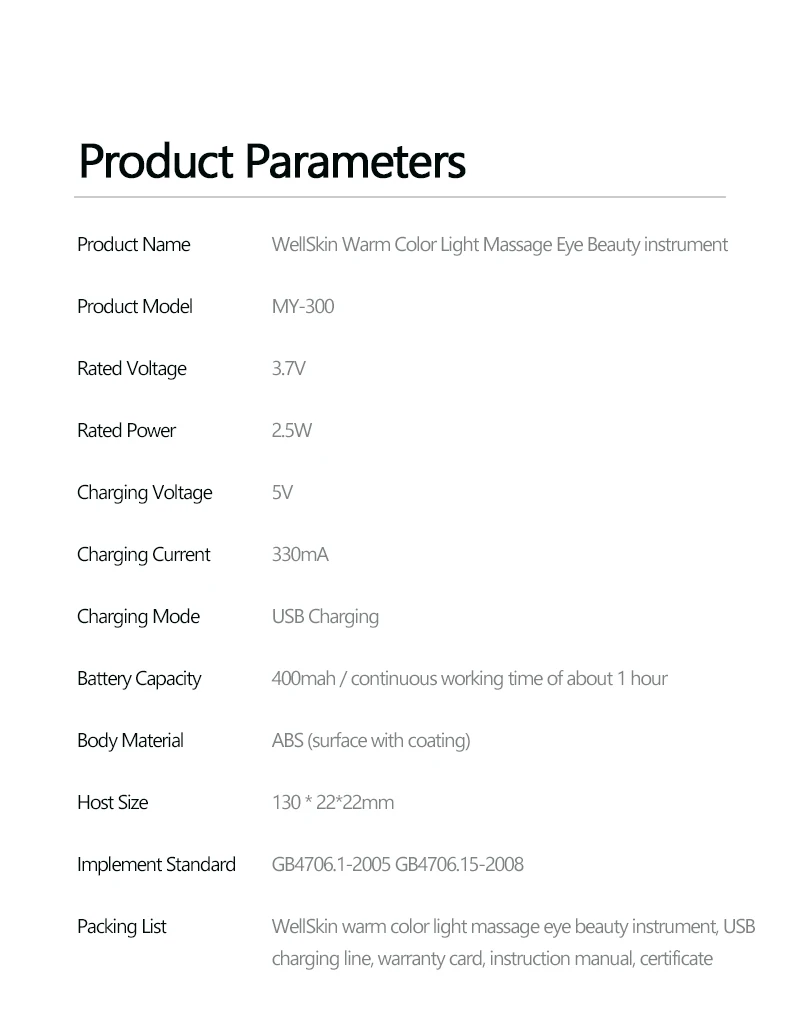Click the Product Name label
Screen dimensions: 800x1032
click(x=133, y=245)
